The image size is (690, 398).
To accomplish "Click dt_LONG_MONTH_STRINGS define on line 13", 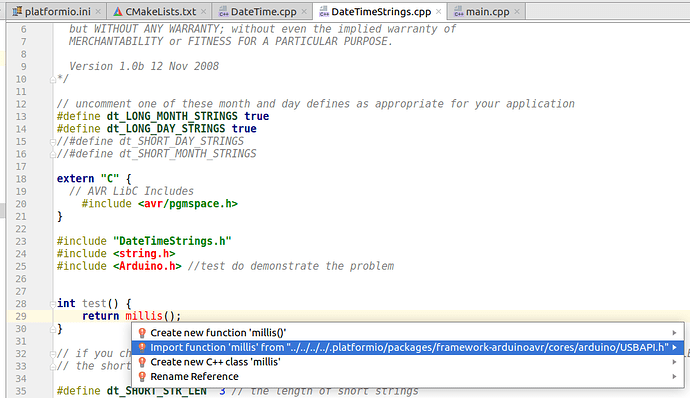I will click(x=172, y=116).
